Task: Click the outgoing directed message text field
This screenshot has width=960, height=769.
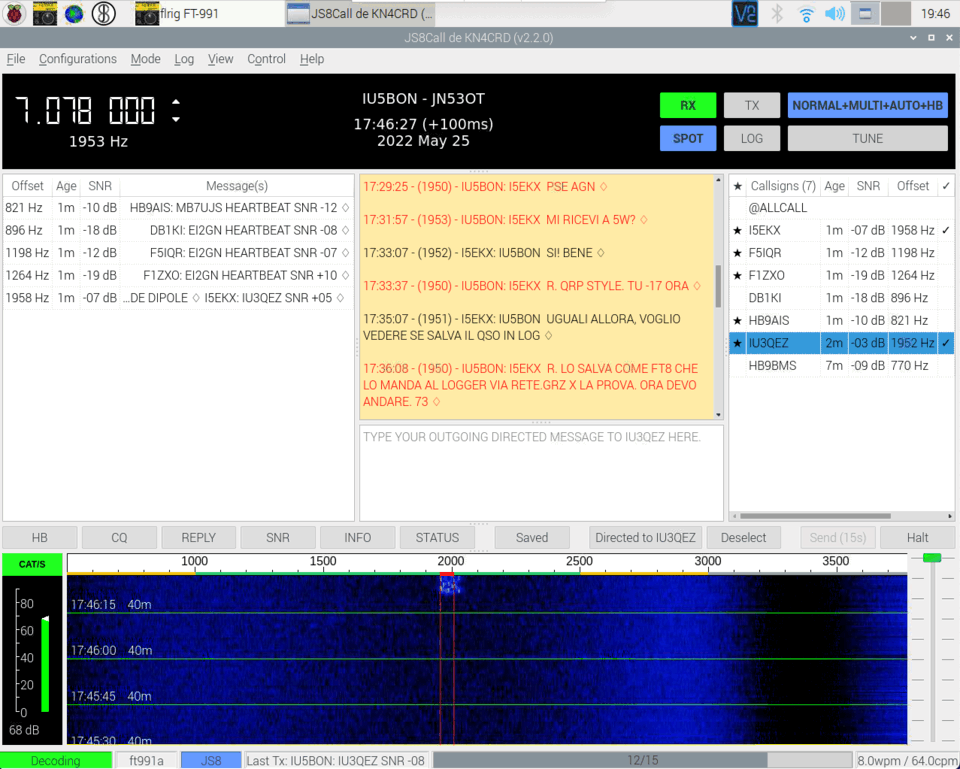Action: pos(541,472)
